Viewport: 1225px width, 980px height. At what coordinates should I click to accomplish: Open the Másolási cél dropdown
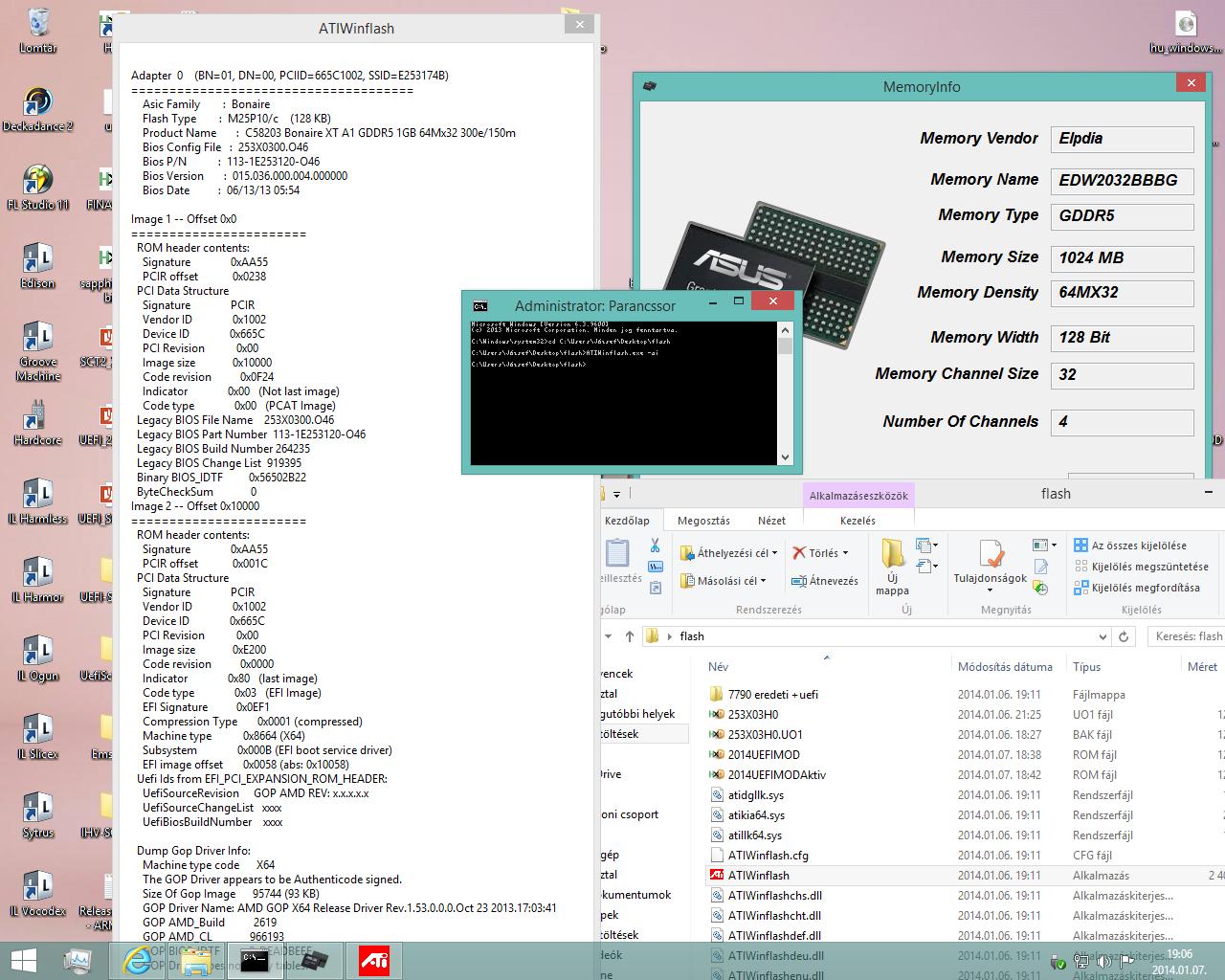click(x=723, y=581)
